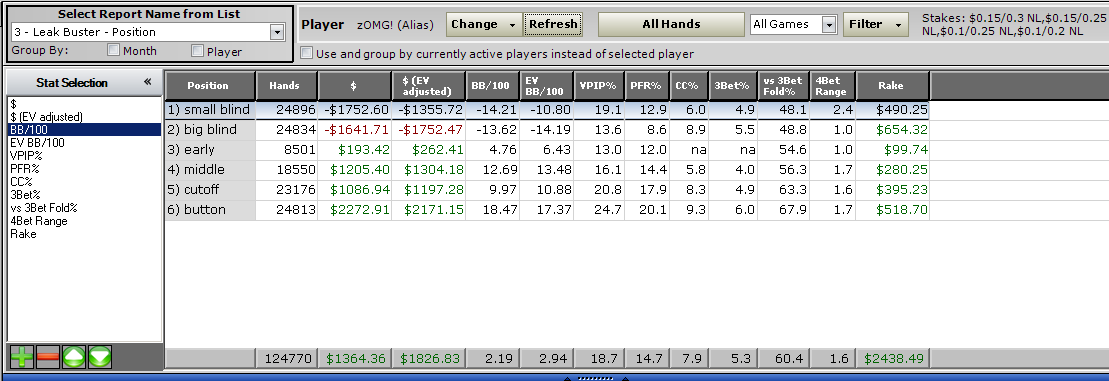The image size is (1109, 381).
Task: Sort by the 3Bet% column header
Action: pos(733,86)
